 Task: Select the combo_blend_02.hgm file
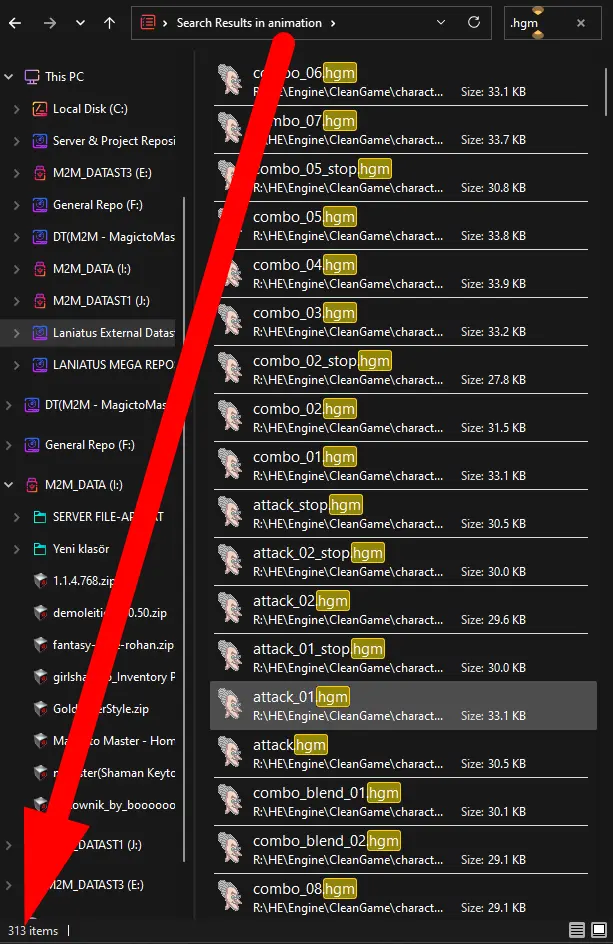pos(403,849)
